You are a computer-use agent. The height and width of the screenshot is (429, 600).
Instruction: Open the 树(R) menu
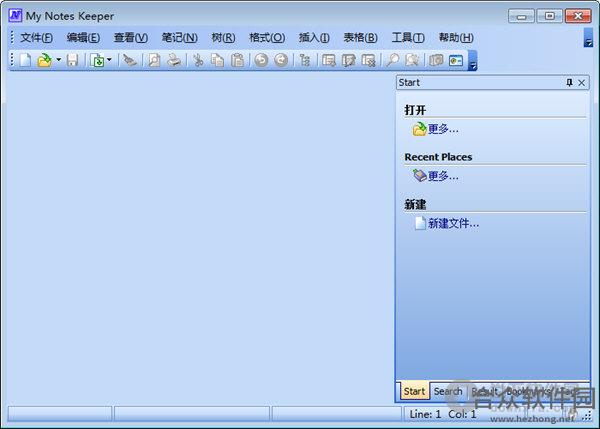[x=223, y=38]
